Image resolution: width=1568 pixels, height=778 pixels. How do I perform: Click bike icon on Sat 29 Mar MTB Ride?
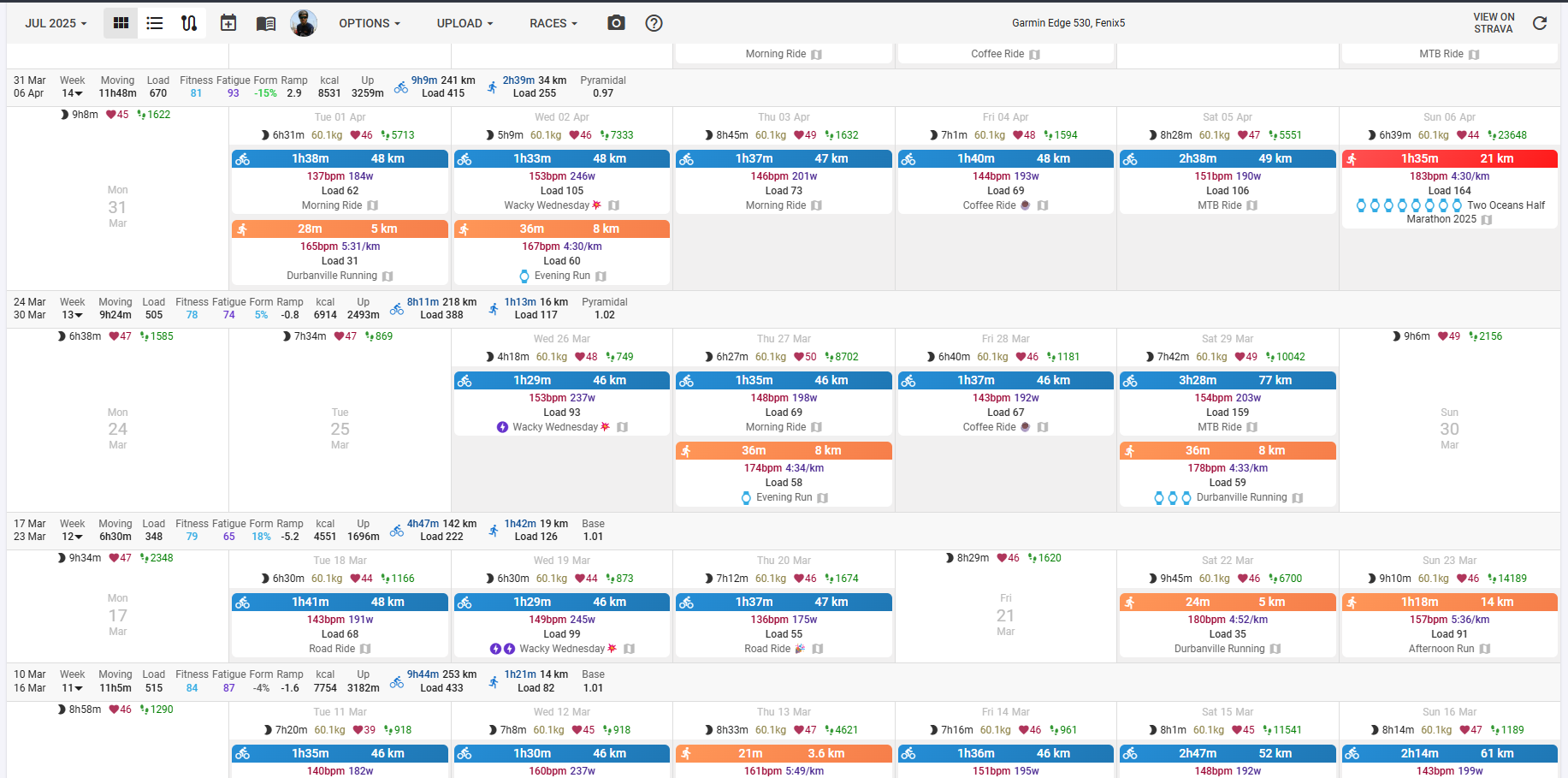(1130, 381)
